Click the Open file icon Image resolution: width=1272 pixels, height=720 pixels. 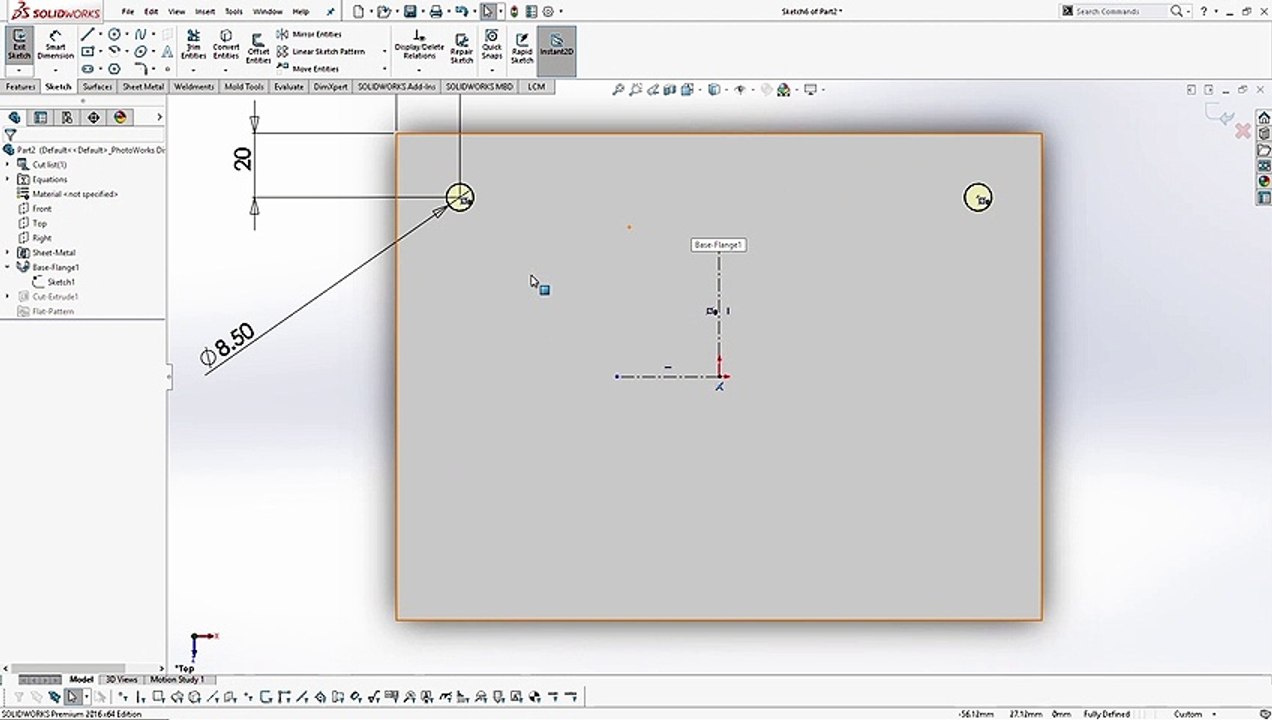click(384, 11)
